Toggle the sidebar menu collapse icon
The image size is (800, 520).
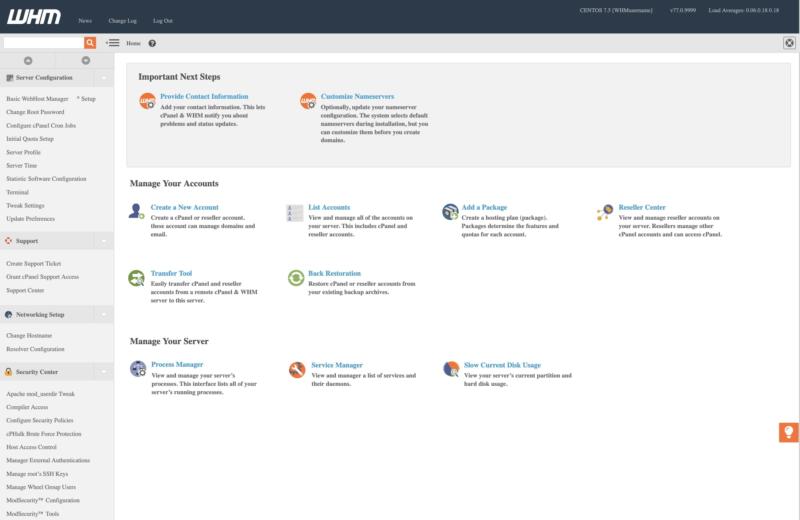[112, 43]
